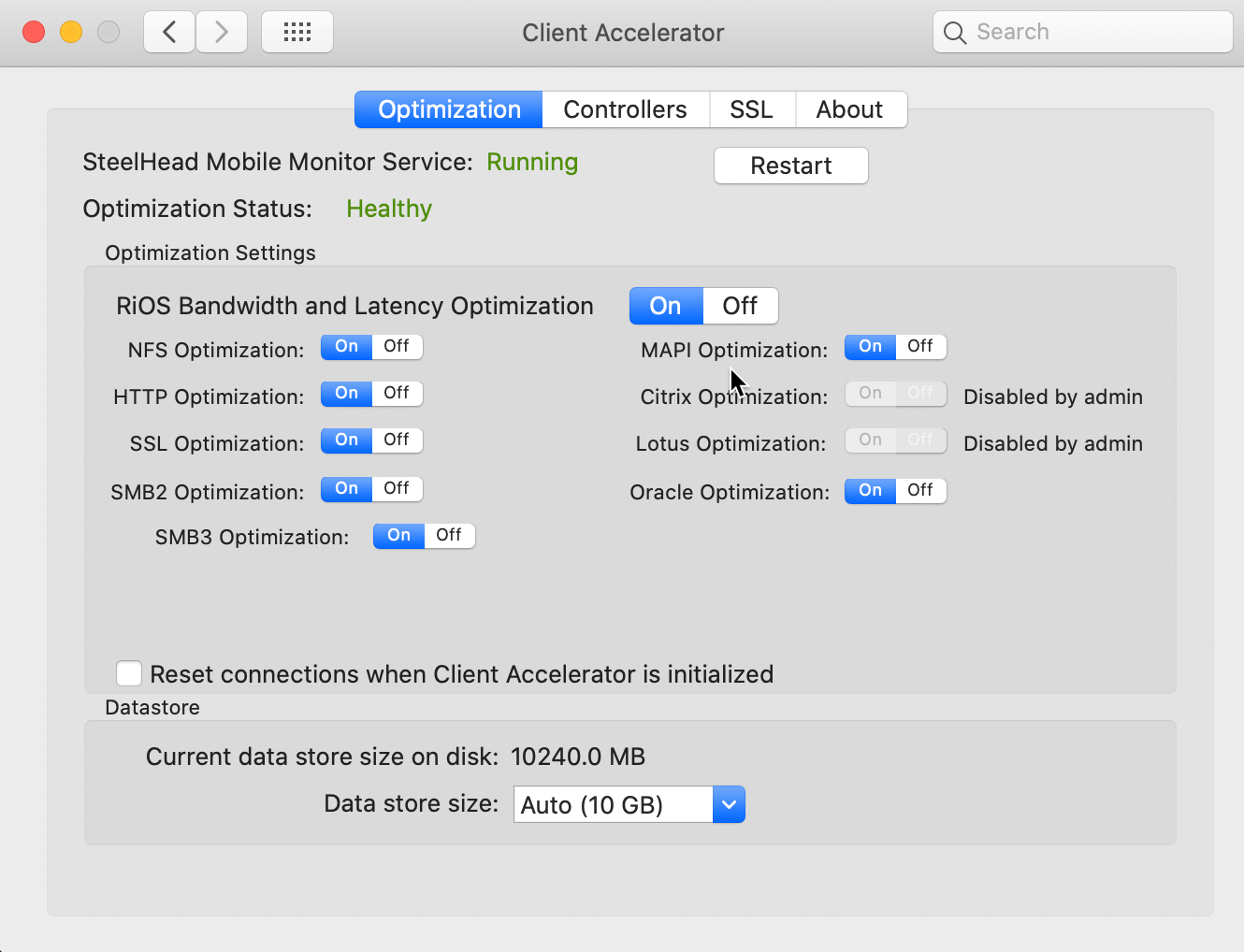Switch to the Optimization tab
This screenshot has height=952, width=1244.
449,109
